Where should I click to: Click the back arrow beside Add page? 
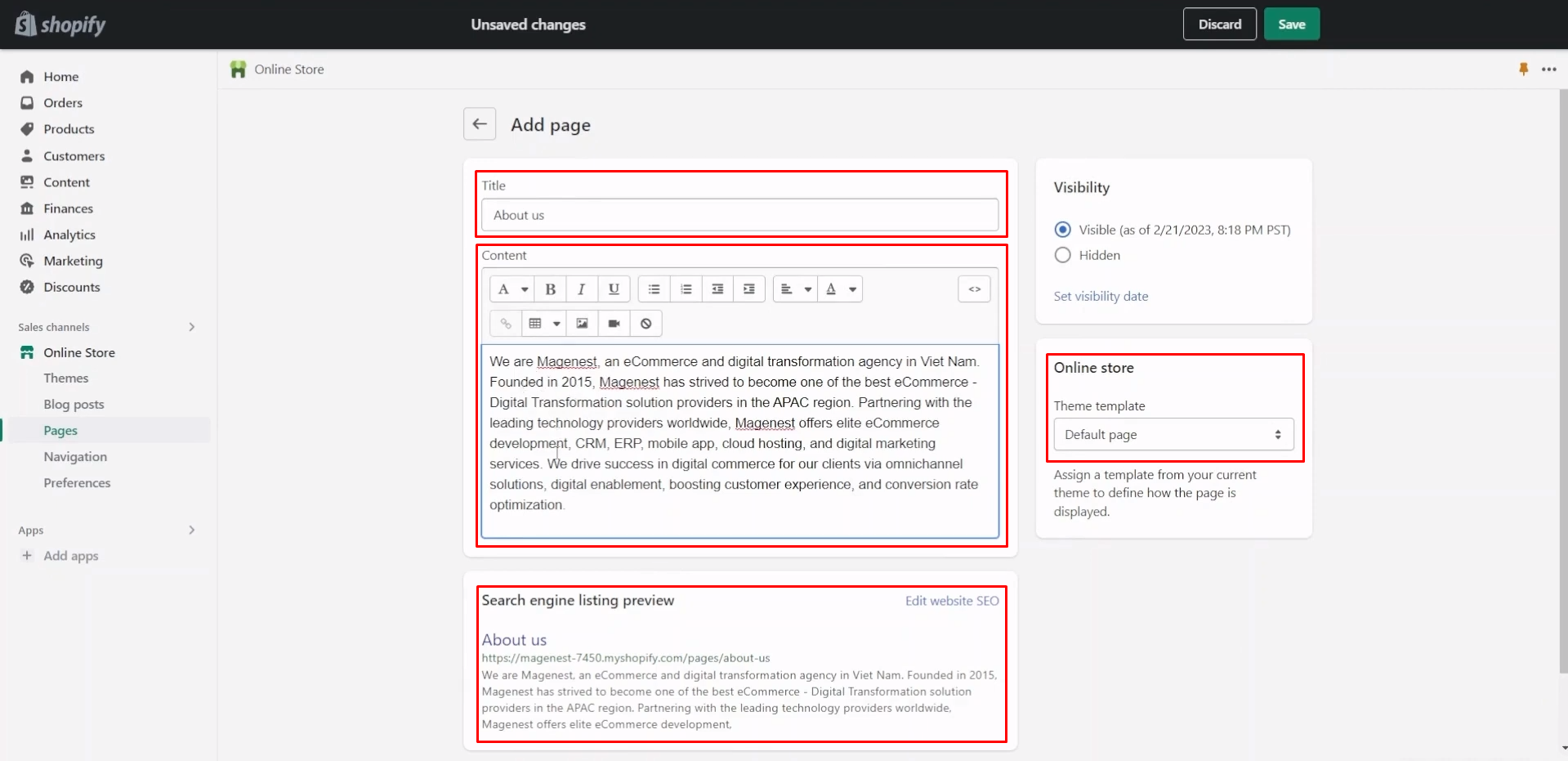[480, 124]
